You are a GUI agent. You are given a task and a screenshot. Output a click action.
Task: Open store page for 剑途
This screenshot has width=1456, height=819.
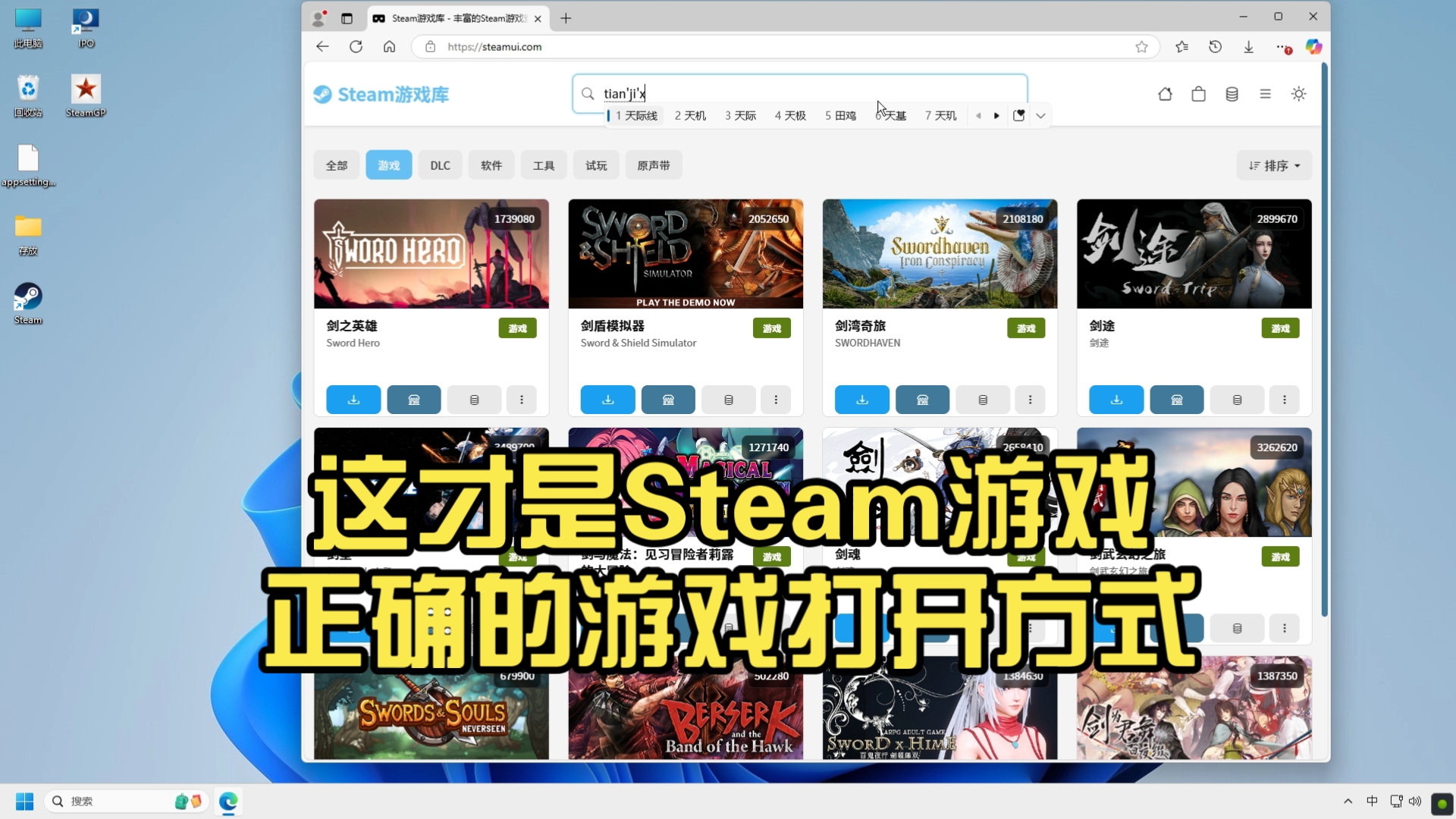pyautogui.click(x=1177, y=400)
